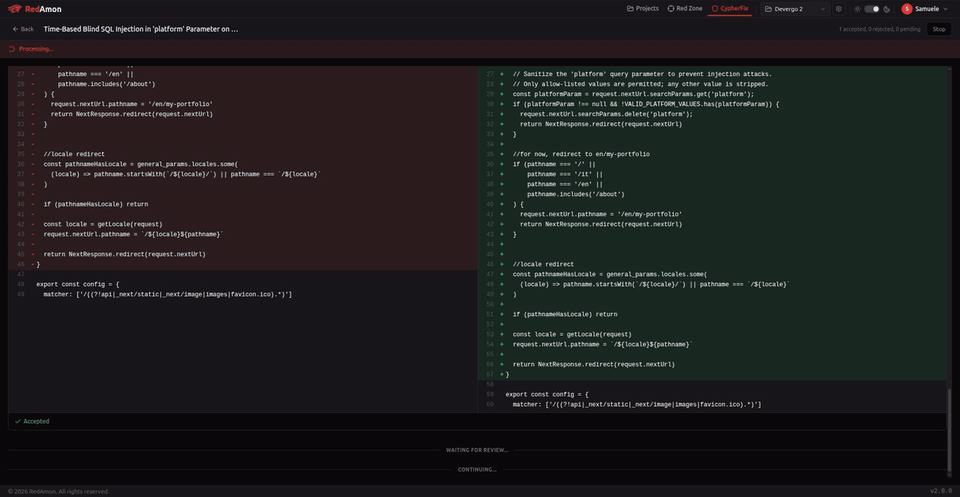The image size is (960, 497).
Task: Click the review counts status text
Action: [x=879, y=29]
